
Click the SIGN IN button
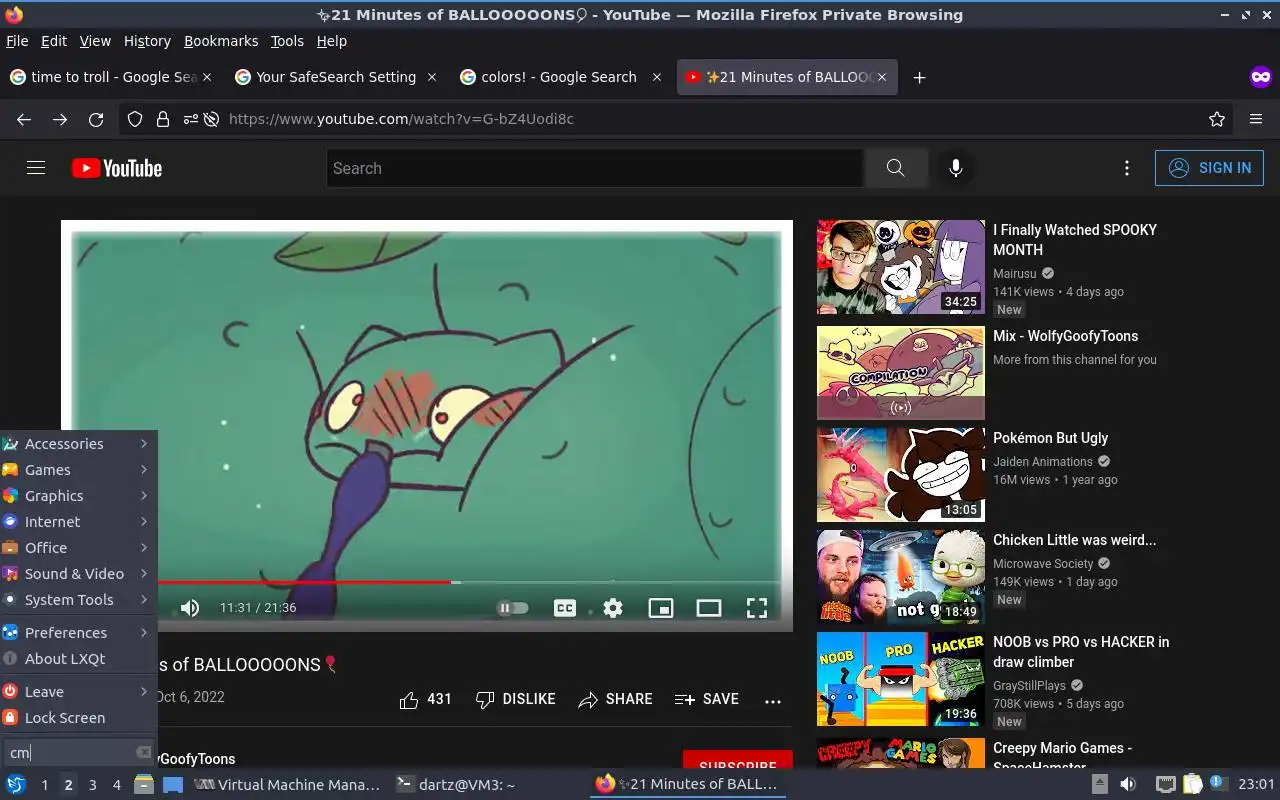pos(1209,168)
